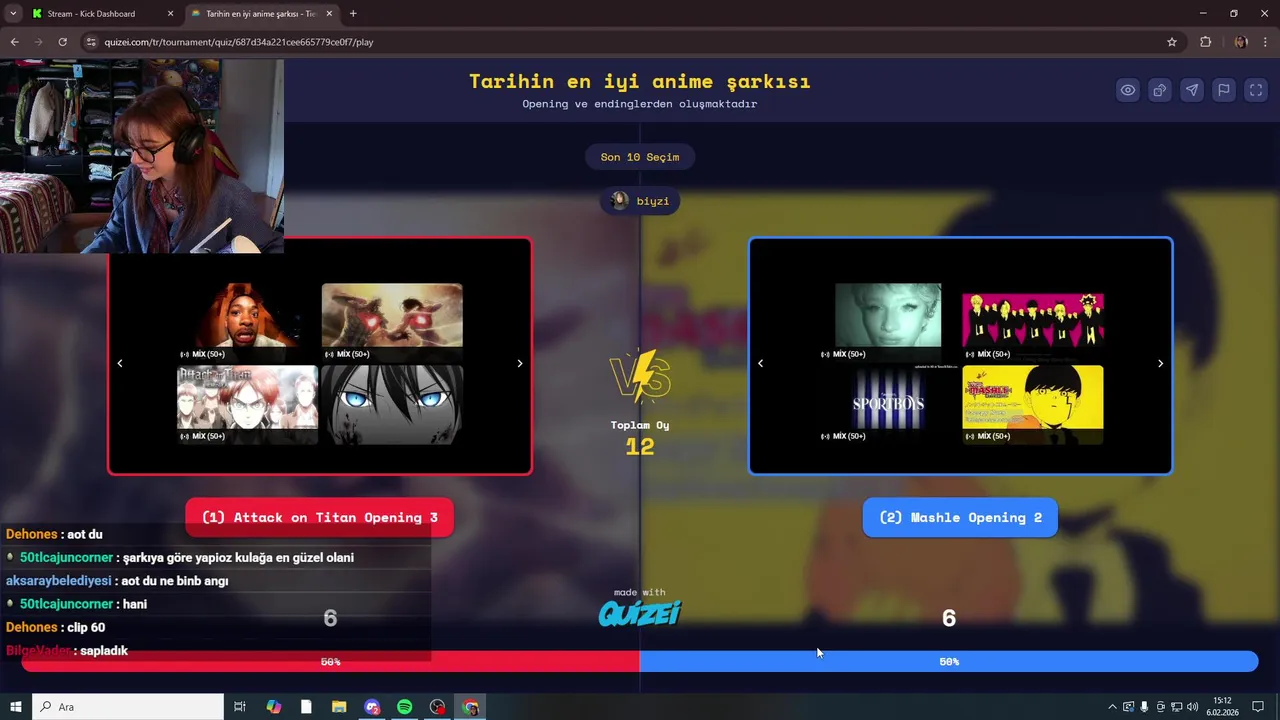
Task: Open Chrome's three-dot menu
Action: pos(1265,42)
